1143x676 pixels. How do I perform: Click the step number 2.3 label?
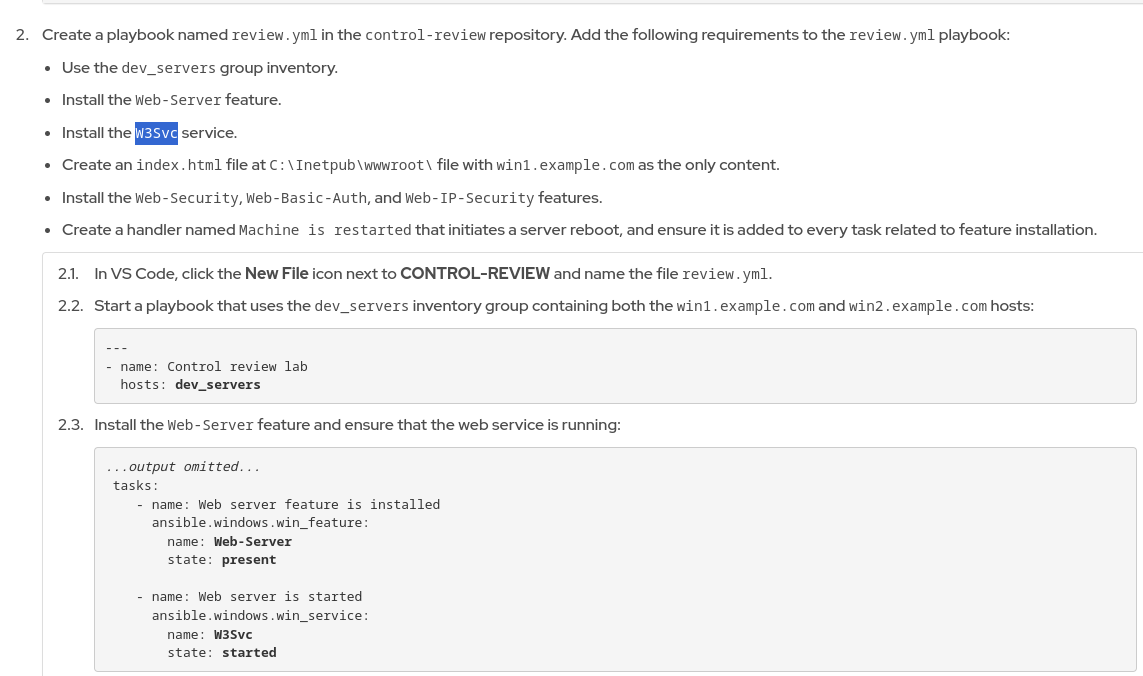70,425
